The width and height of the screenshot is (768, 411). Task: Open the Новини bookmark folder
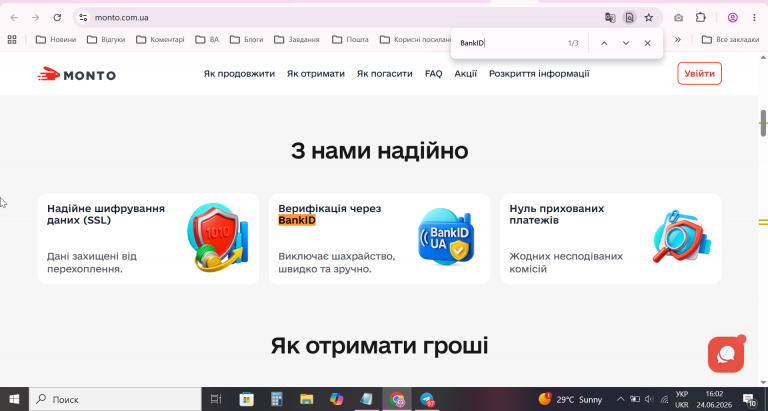pyautogui.click(x=56, y=40)
